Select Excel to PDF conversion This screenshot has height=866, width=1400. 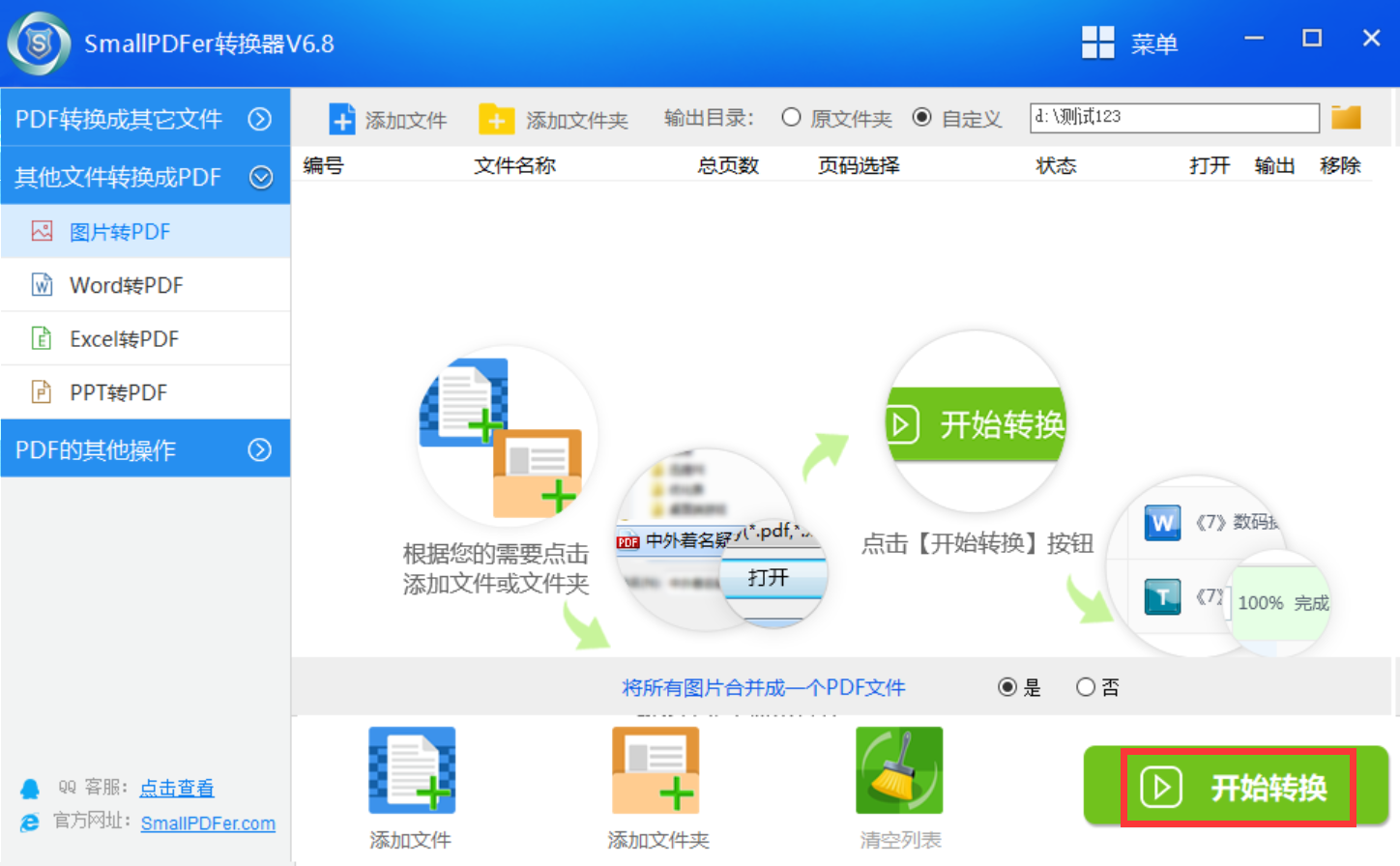(124, 339)
